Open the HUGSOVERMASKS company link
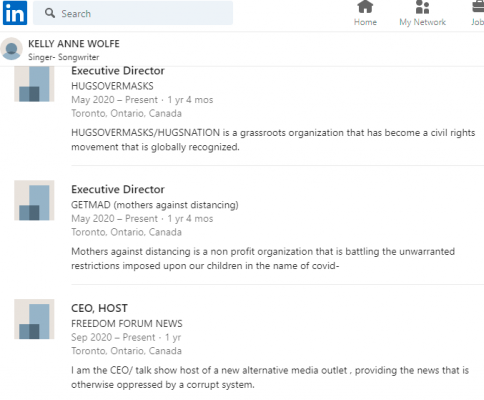 pos(112,86)
